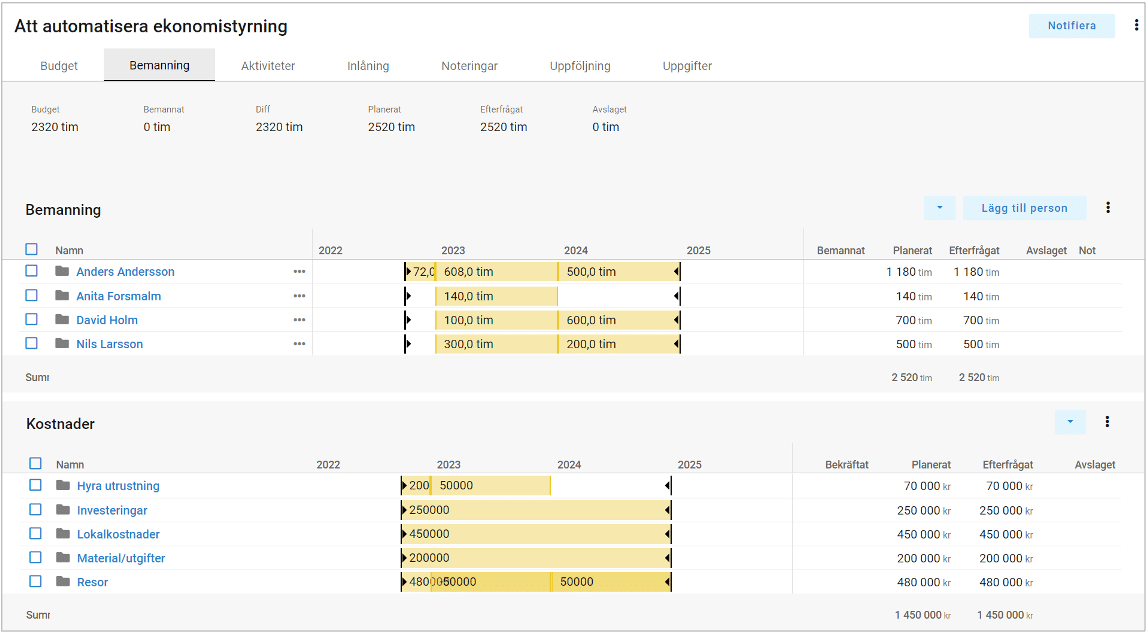Open row options for David Holm
1146x633 pixels.
(x=299, y=320)
